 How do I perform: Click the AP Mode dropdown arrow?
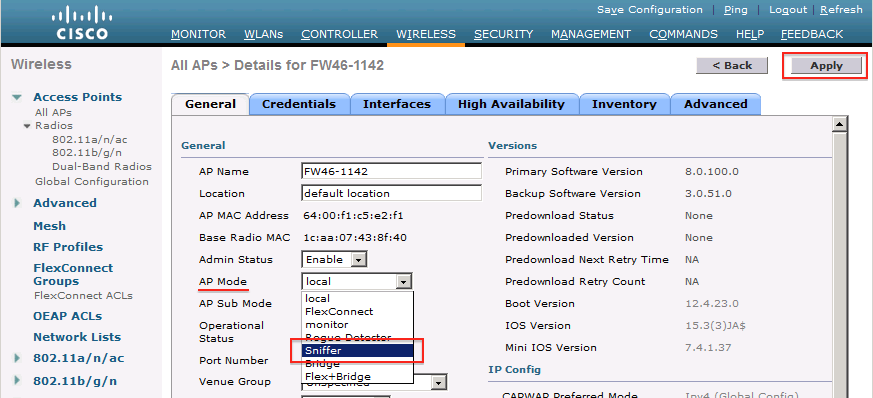404,282
